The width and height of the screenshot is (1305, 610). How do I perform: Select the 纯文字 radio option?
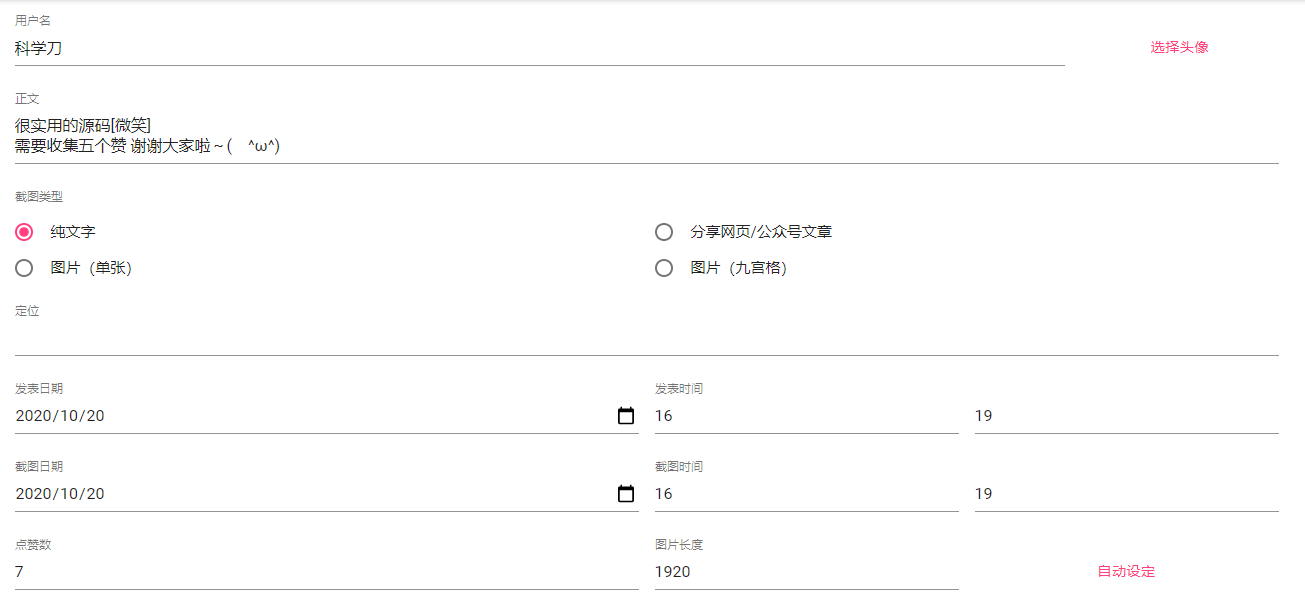(x=24, y=232)
